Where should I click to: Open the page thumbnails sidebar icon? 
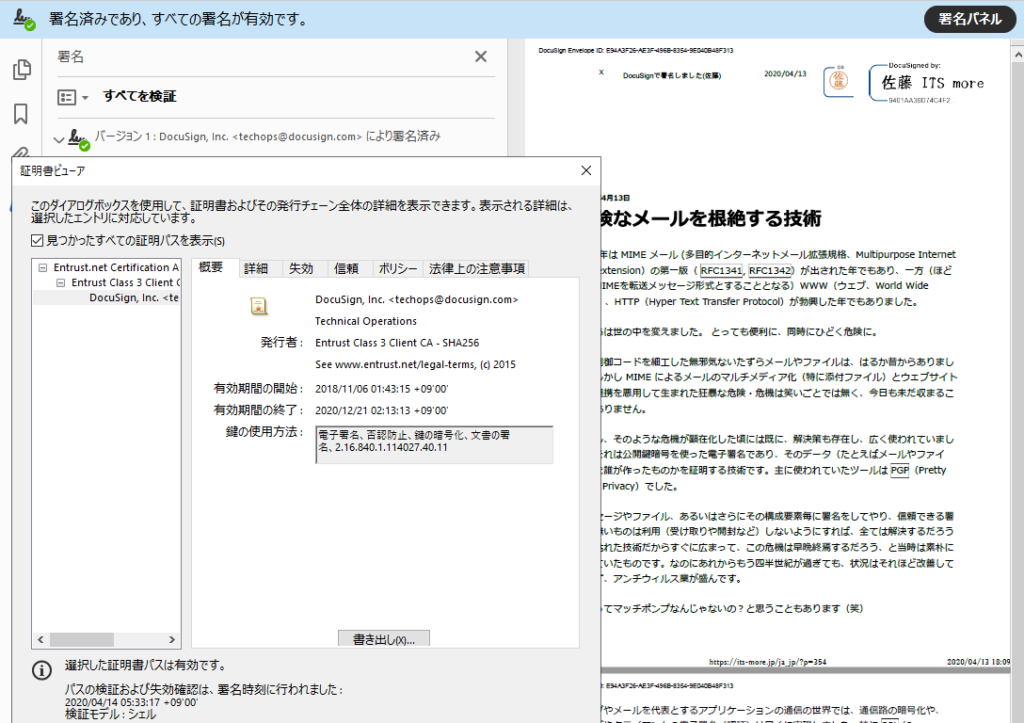tap(21, 70)
